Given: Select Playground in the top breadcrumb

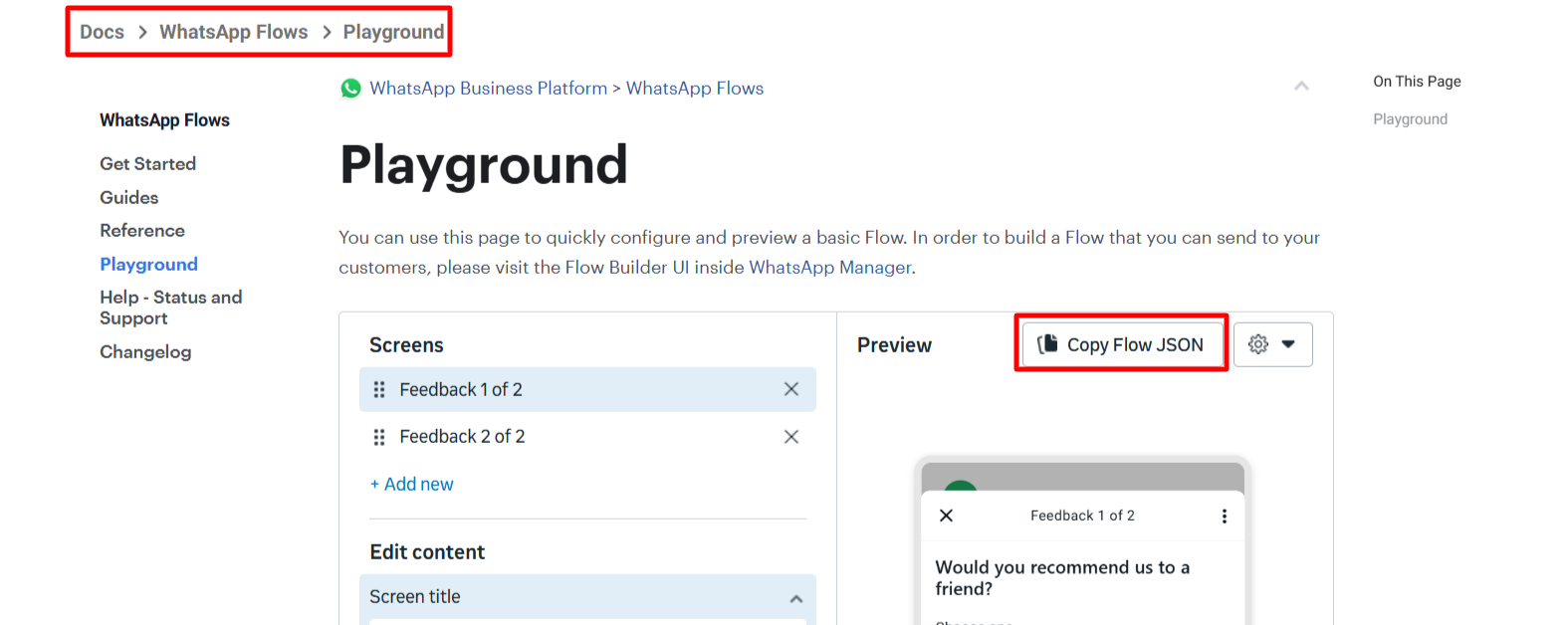Looking at the screenshot, I should [393, 32].
